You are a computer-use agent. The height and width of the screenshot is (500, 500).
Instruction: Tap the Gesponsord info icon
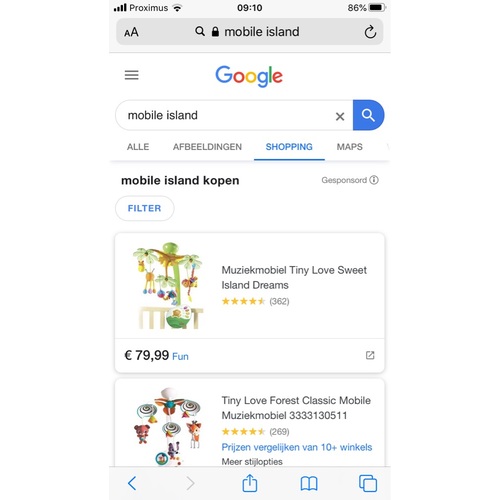click(374, 180)
